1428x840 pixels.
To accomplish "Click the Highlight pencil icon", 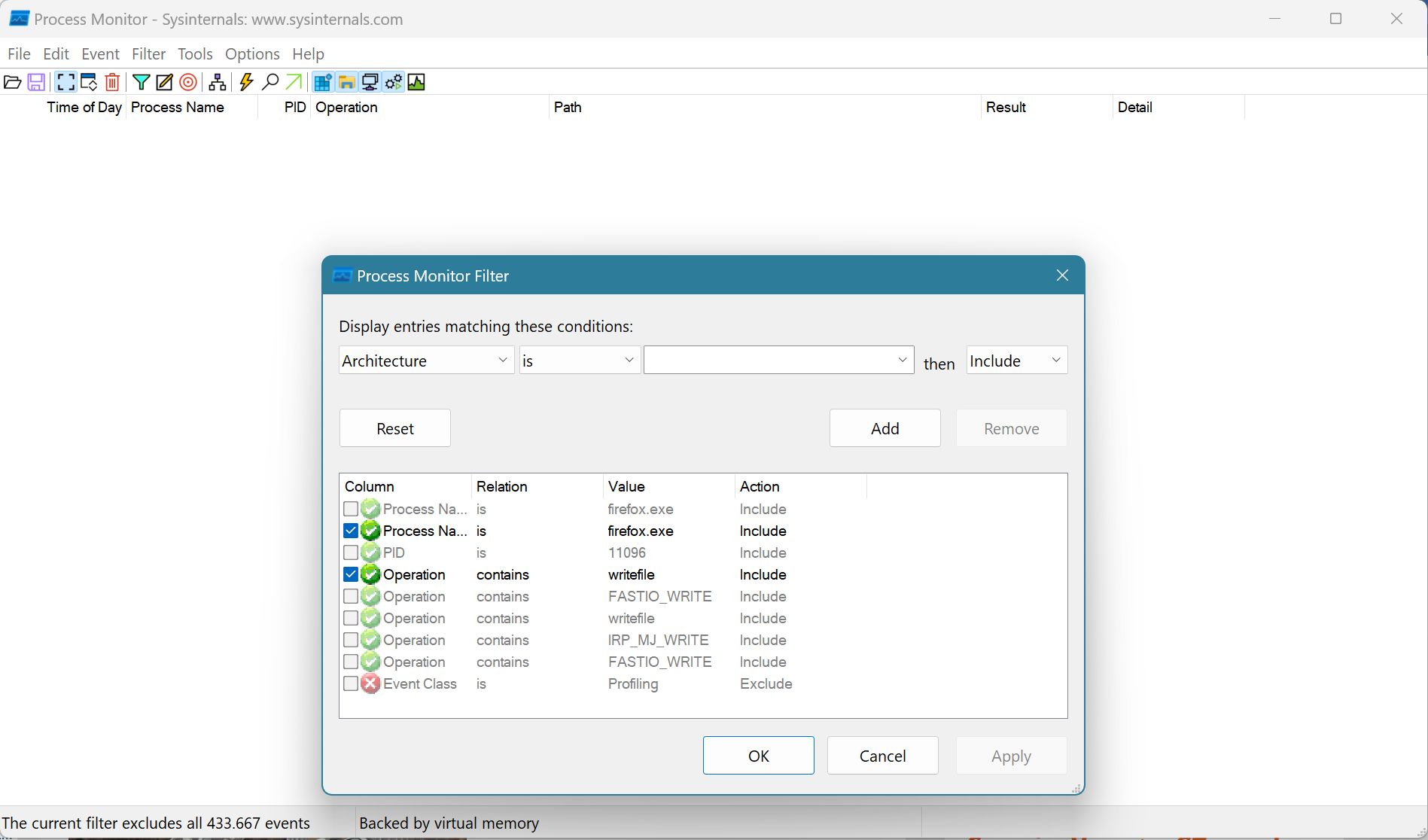I will 164,82.
